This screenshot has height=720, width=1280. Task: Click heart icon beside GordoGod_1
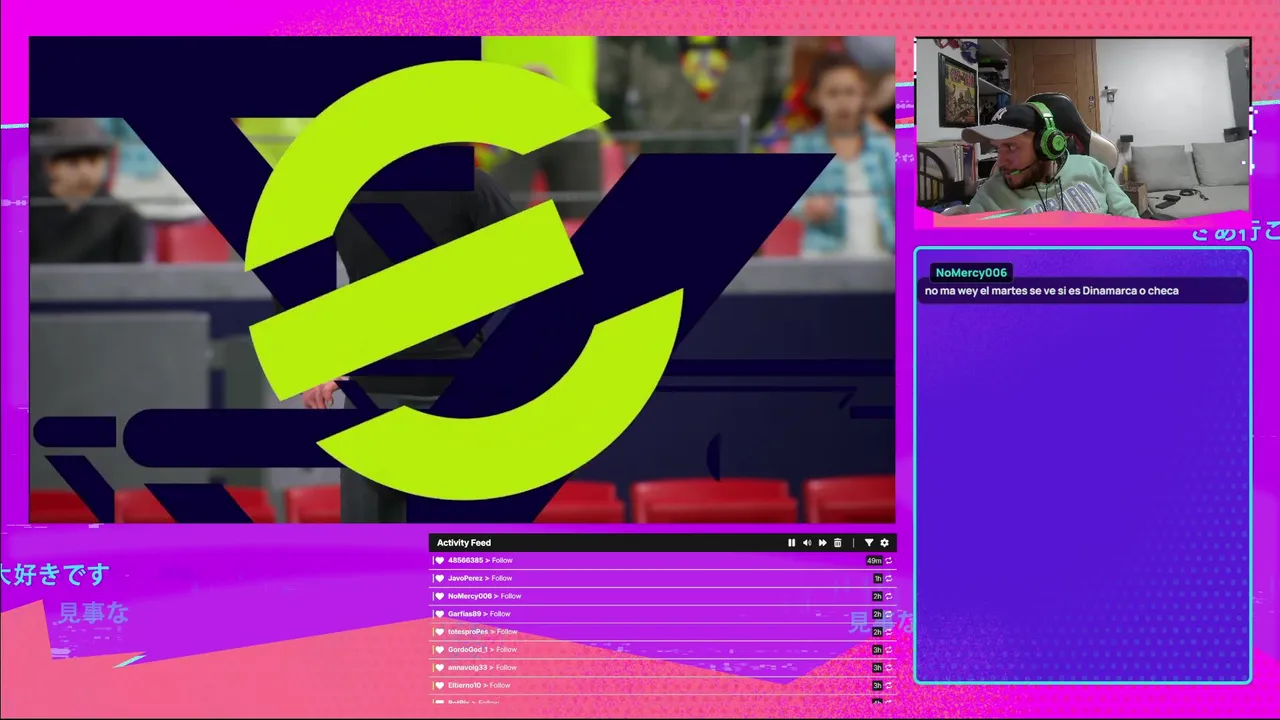pos(439,650)
